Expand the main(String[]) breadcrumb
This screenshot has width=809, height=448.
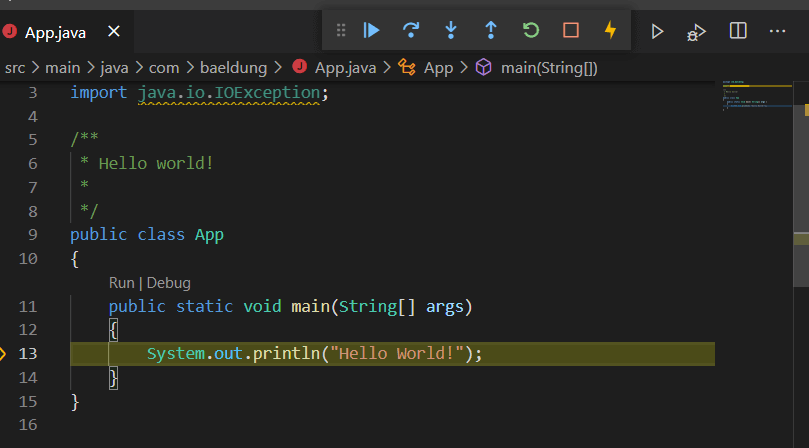(548, 68)
